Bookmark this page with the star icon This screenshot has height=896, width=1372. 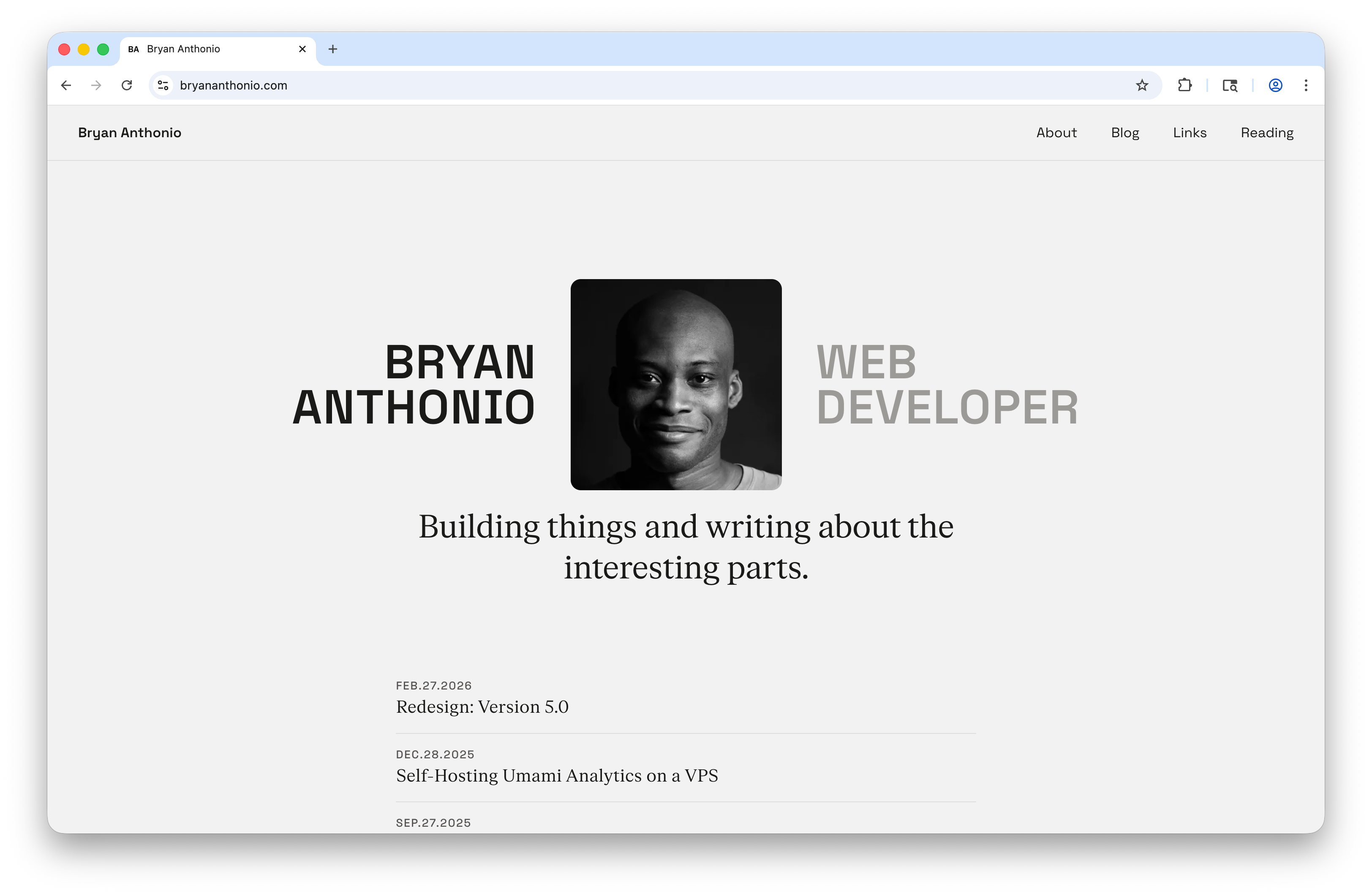click(1141, 85)
